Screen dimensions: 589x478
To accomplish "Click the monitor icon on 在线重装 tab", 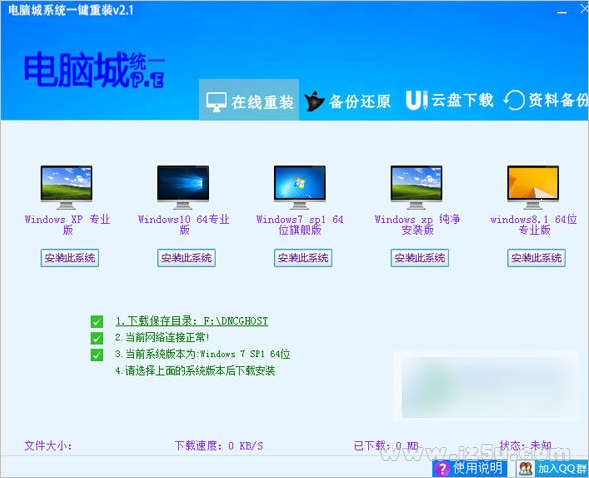I will 216,102.
